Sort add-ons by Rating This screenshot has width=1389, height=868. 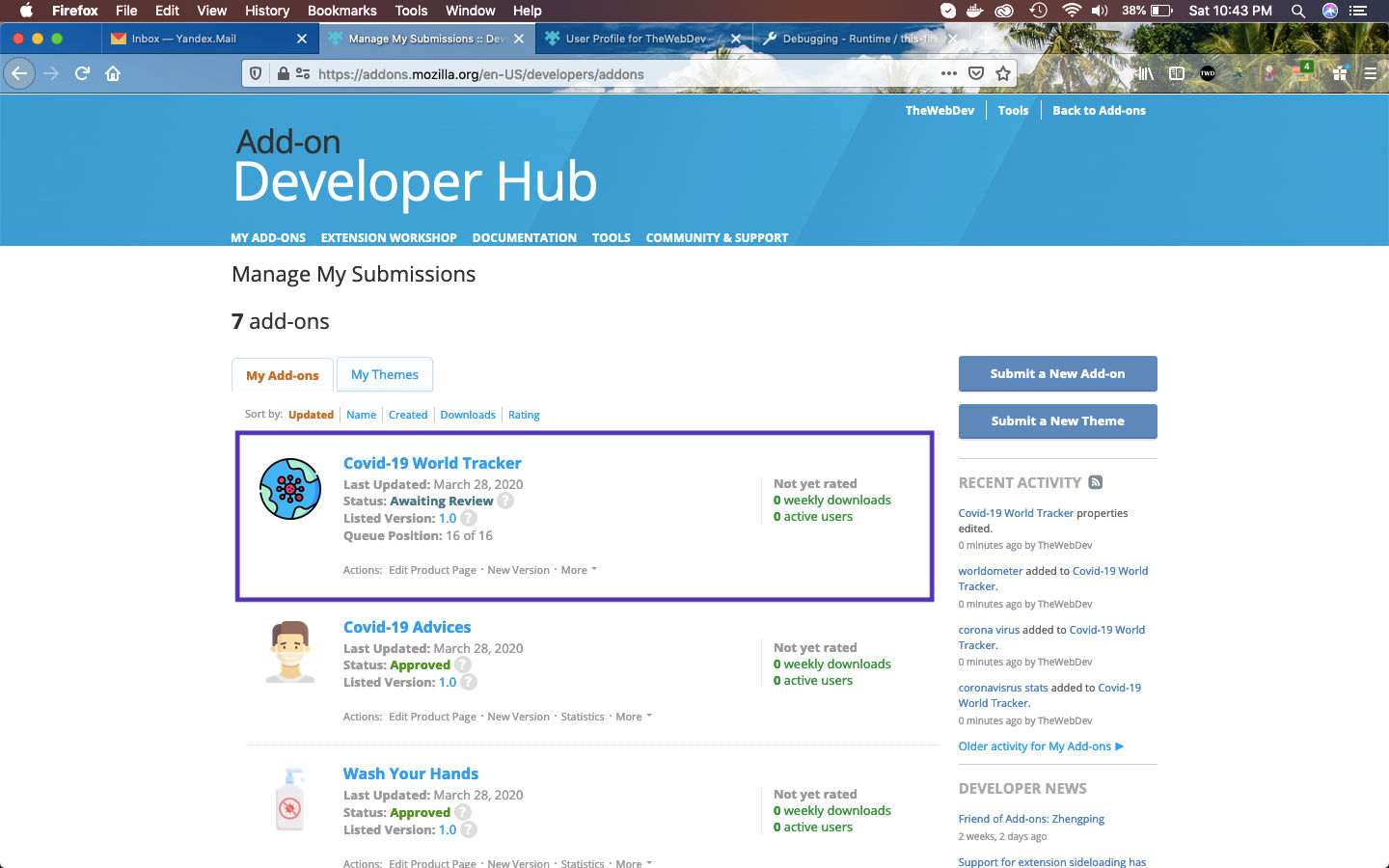coord(524,415)
